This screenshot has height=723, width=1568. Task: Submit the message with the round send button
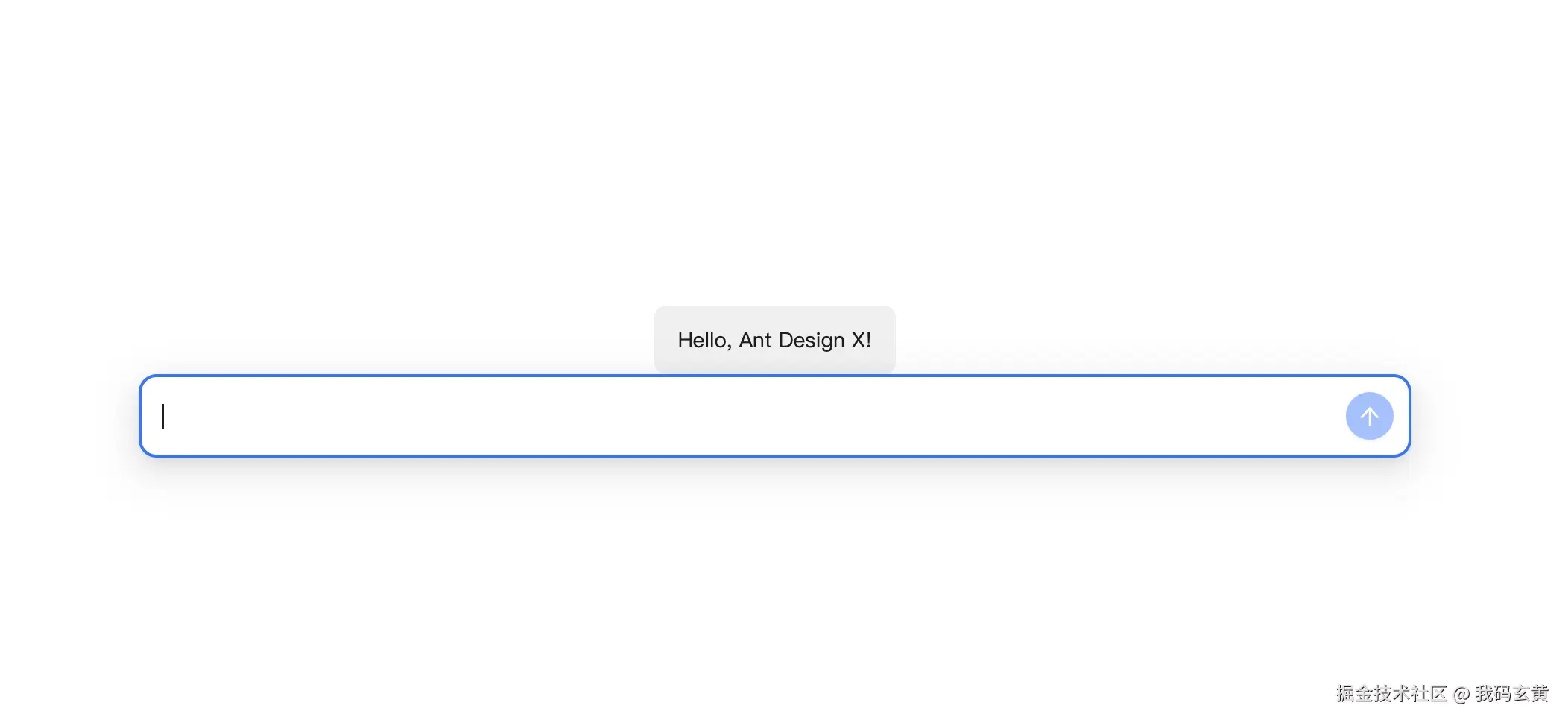pyautogui.click(x=1369, y=416)
